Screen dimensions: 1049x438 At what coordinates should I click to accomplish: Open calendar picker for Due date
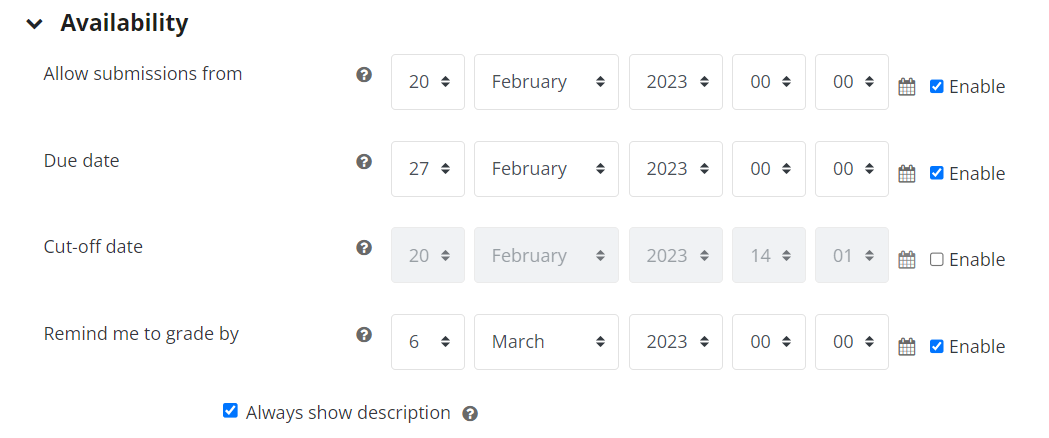pyautogui.click(x=907, y=174)
